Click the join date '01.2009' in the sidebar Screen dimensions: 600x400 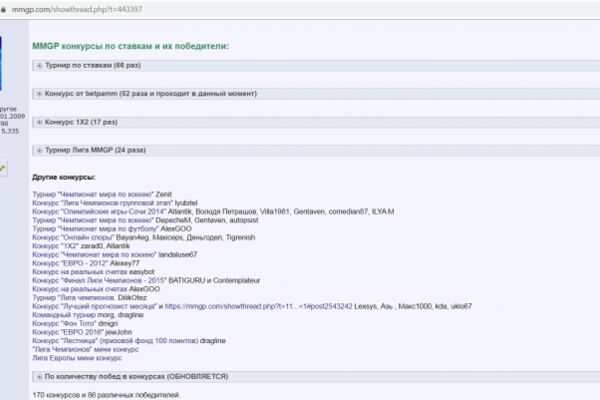coord(12,116)
